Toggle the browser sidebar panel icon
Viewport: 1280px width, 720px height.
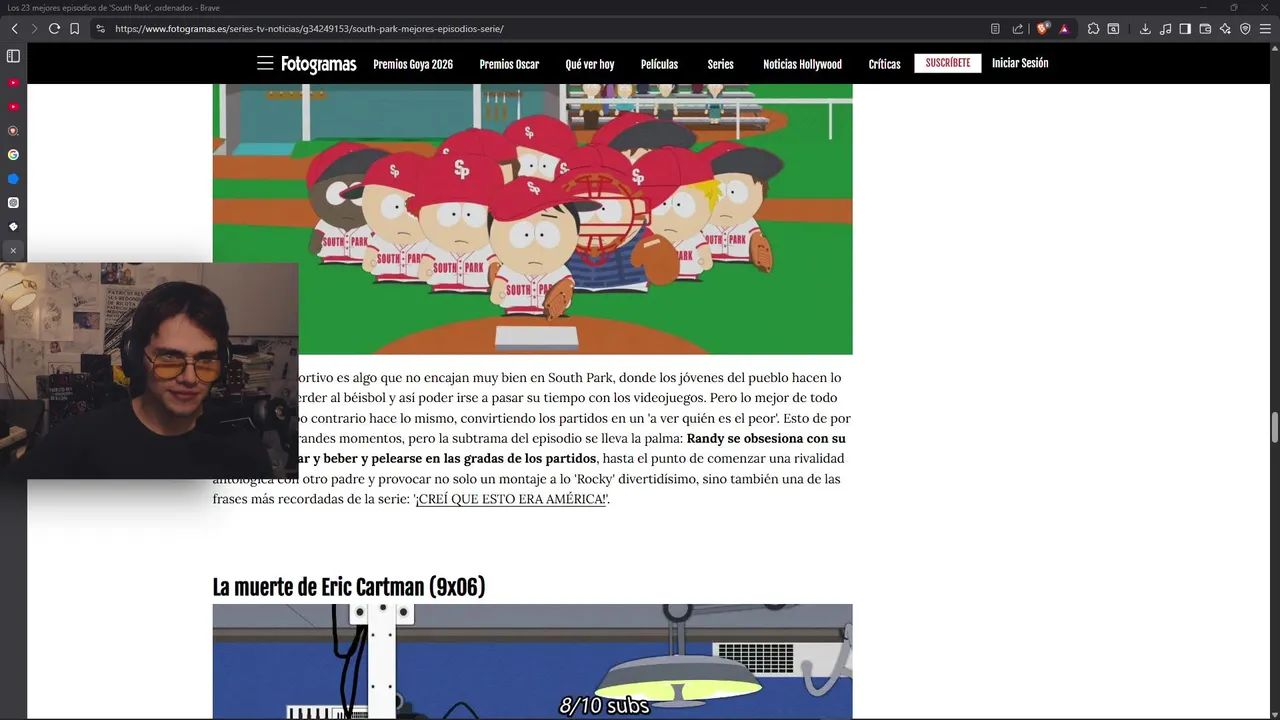pos(1185,29)
